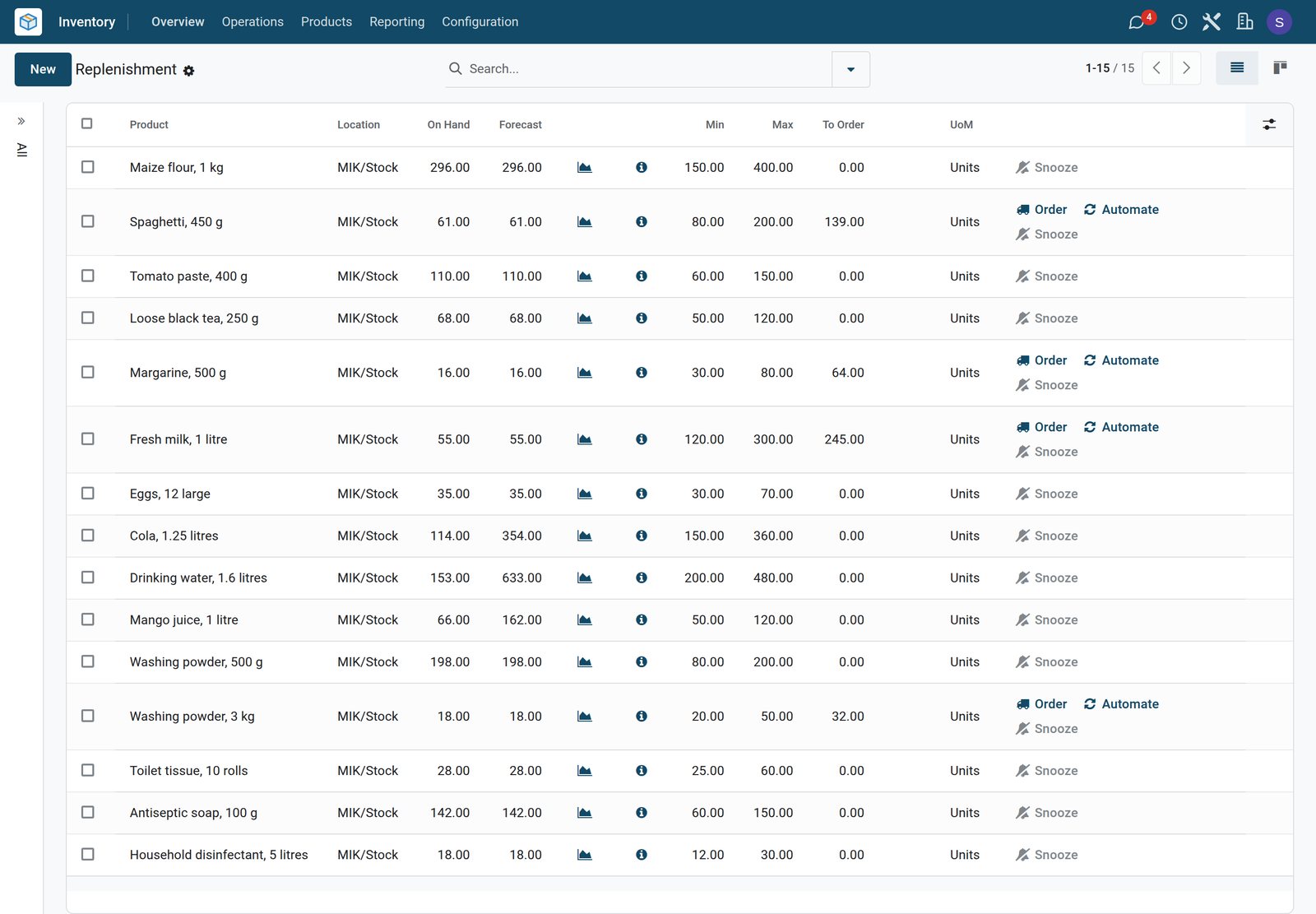Open the user avatar menu
Image resolution: width=1316 pixels, height=914 pixels.
1279,22
